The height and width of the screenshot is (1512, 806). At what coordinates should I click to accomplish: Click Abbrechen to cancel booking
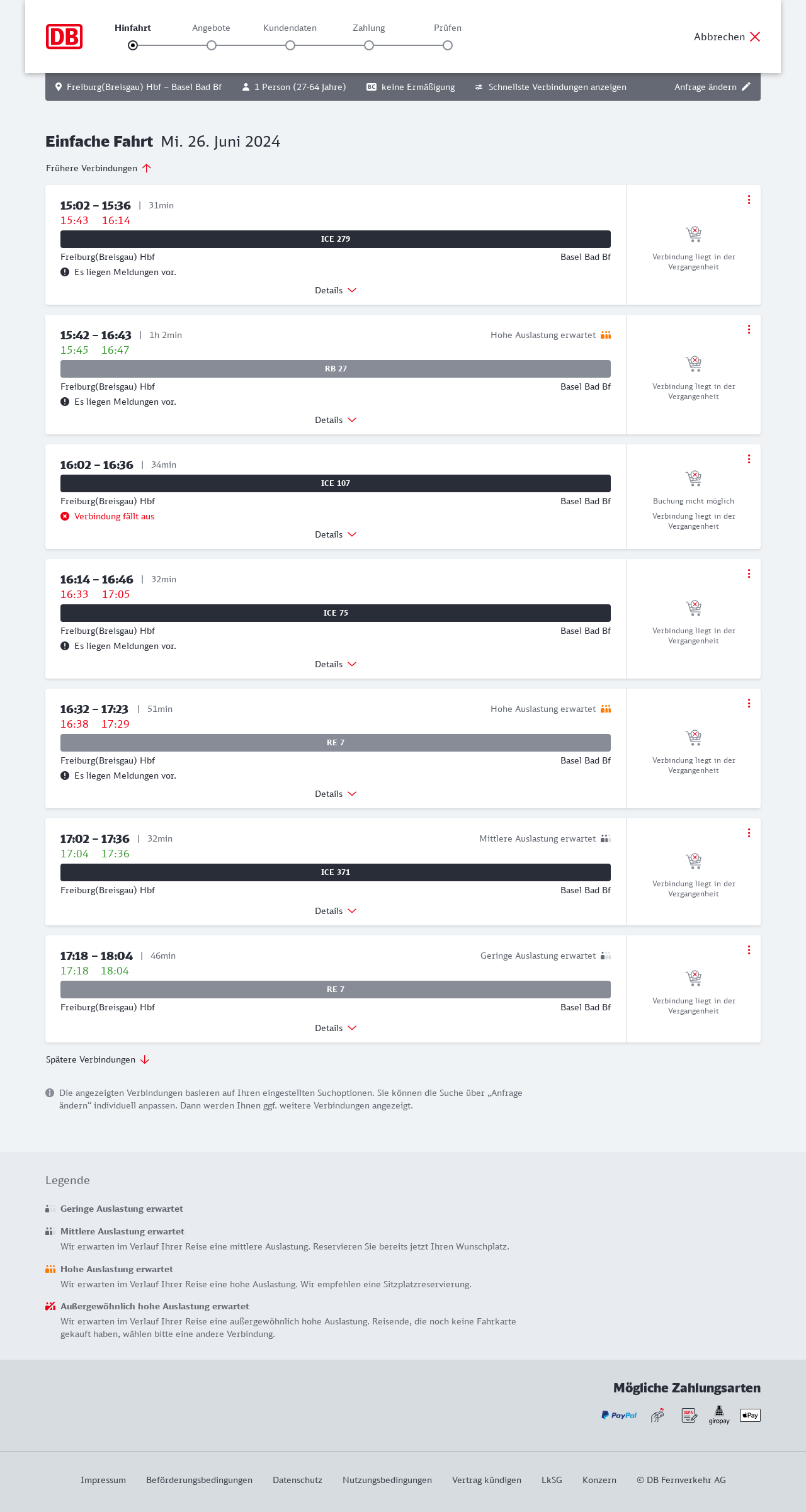(x=727, y=37)
